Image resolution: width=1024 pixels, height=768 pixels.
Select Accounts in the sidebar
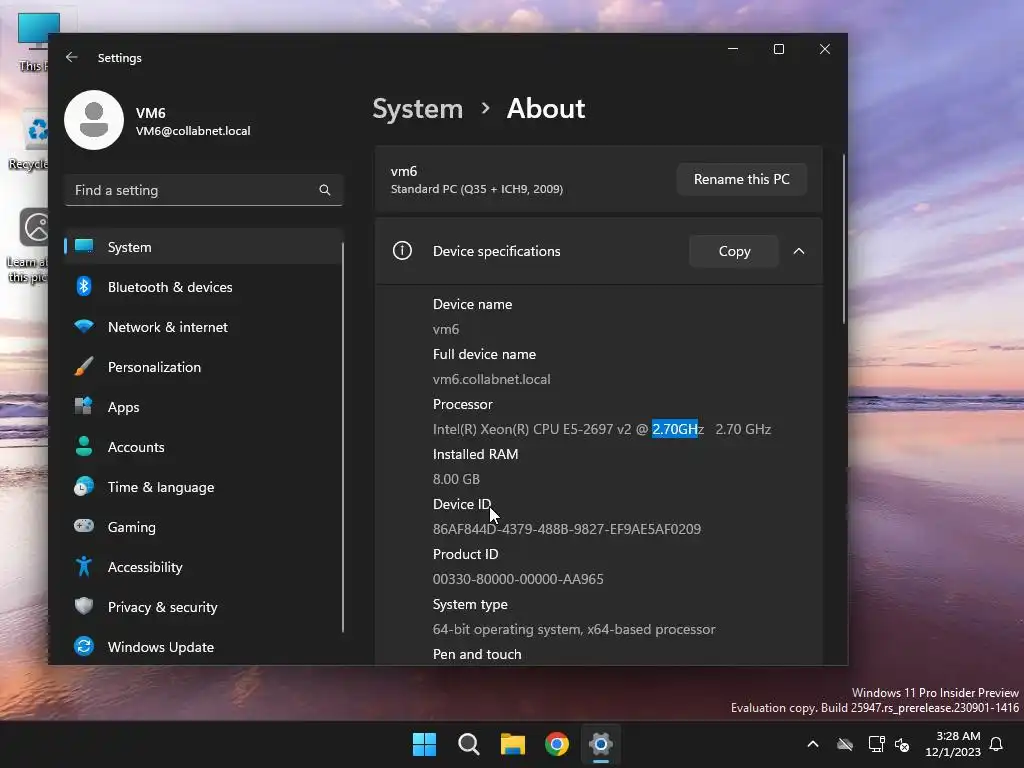tap(204, 447)
